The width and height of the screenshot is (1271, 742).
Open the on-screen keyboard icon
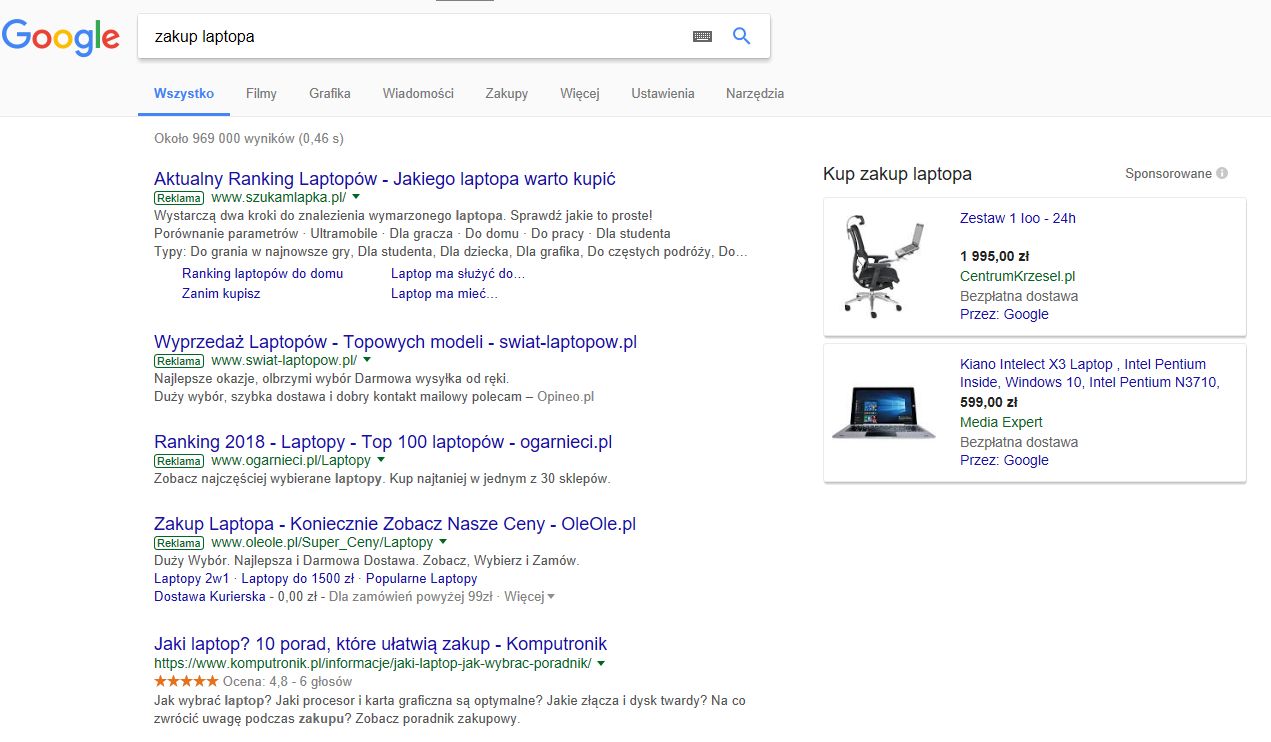[702, 36]
